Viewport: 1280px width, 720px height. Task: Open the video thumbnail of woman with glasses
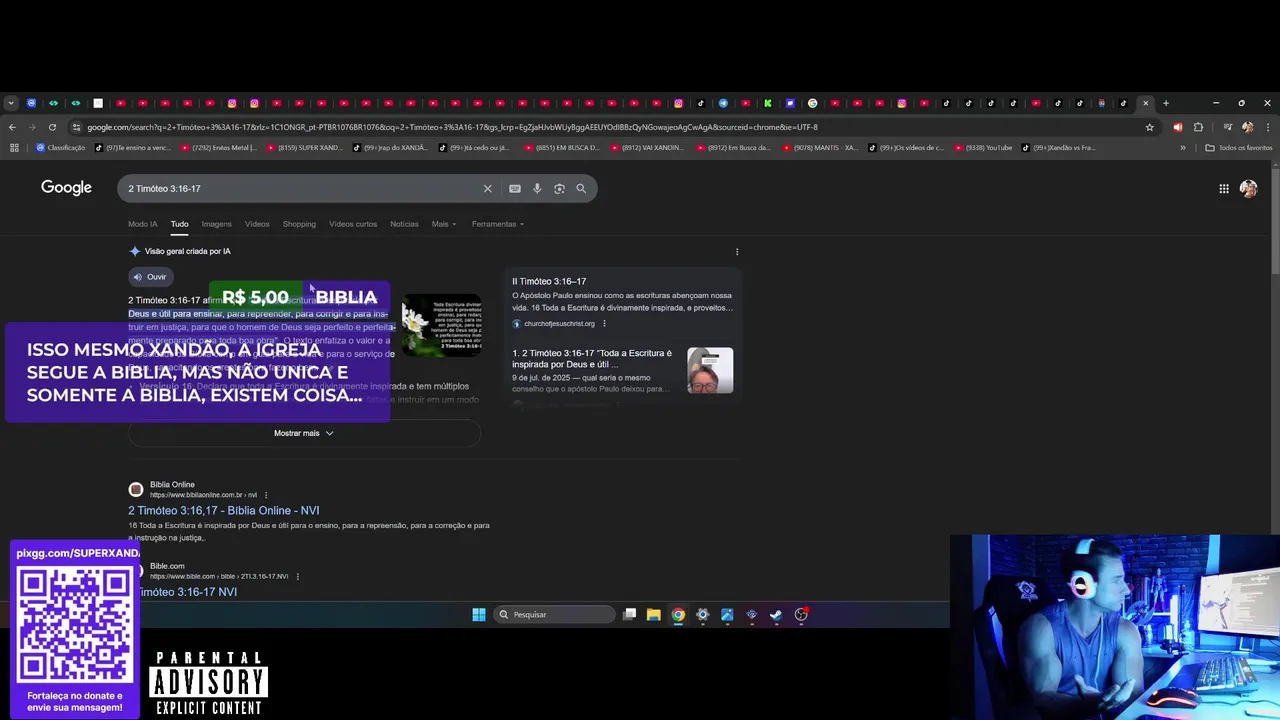(x=710, y=370)
